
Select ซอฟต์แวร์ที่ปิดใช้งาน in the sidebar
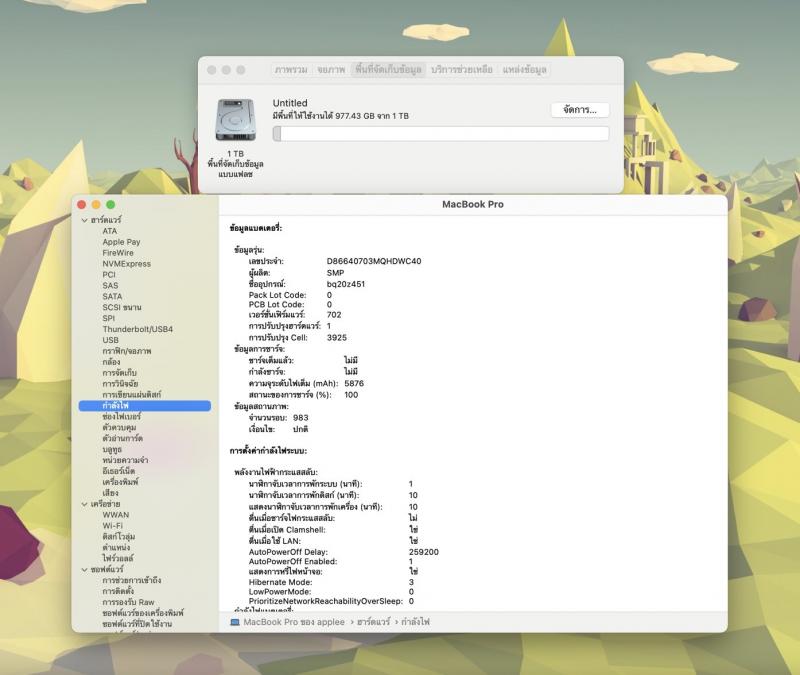click(x=137, y=624)
